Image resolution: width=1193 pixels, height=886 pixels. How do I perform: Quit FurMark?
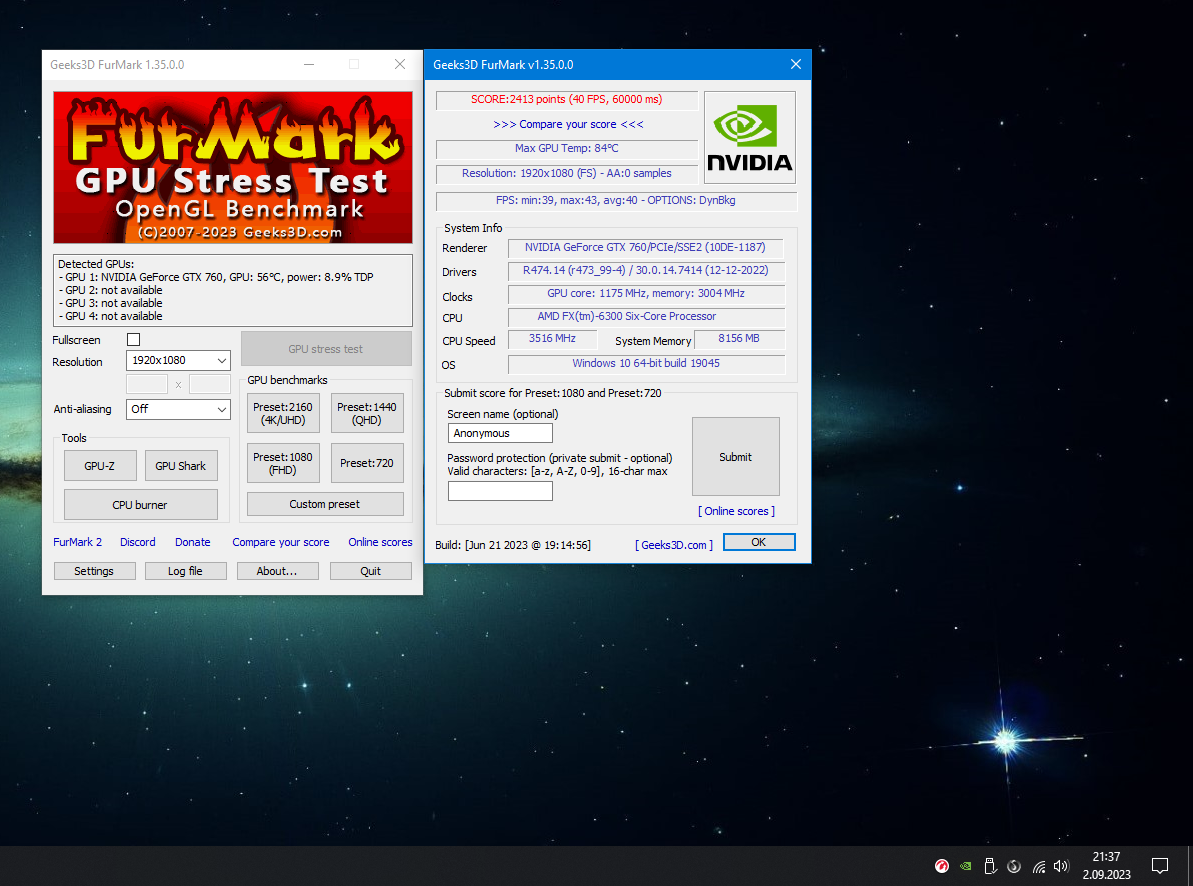[371, 571]
